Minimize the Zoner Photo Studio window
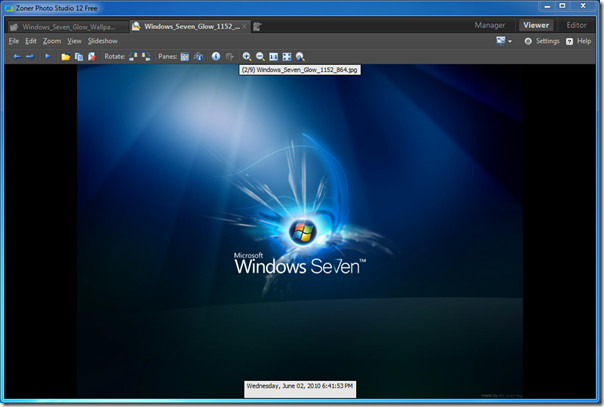Image resolution: width=604 pixels, height=407 pixels. point(547,6)
